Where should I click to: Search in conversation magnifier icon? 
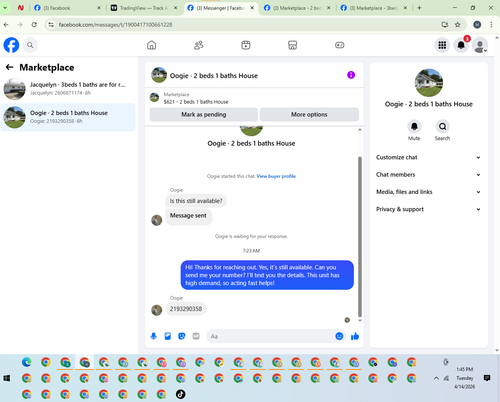coord(442,127)
